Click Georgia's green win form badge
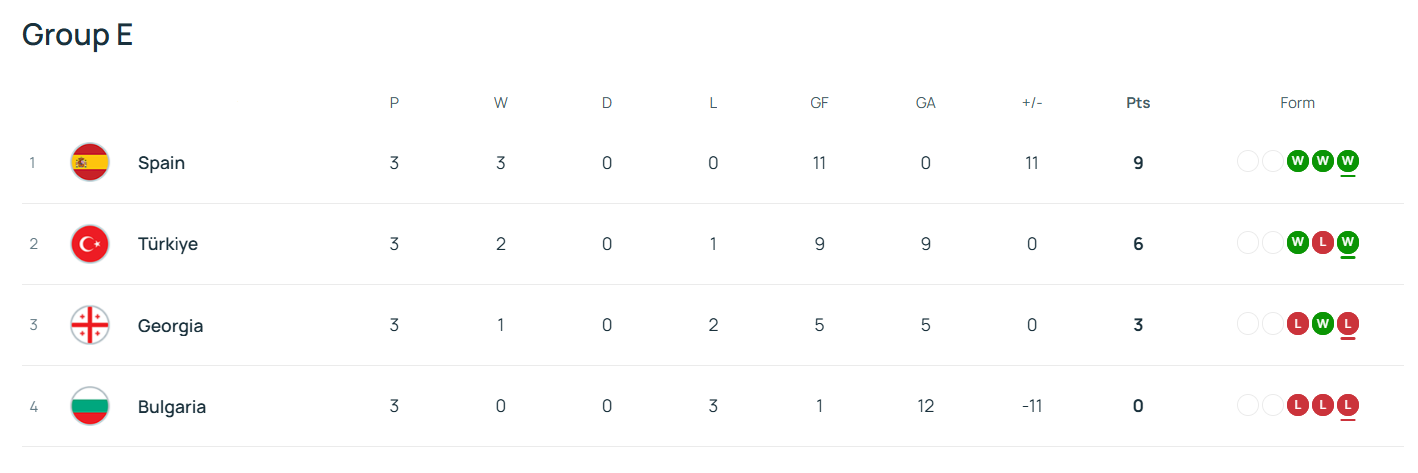The width and height of the screenshot is (1418, 473). 1322,323
